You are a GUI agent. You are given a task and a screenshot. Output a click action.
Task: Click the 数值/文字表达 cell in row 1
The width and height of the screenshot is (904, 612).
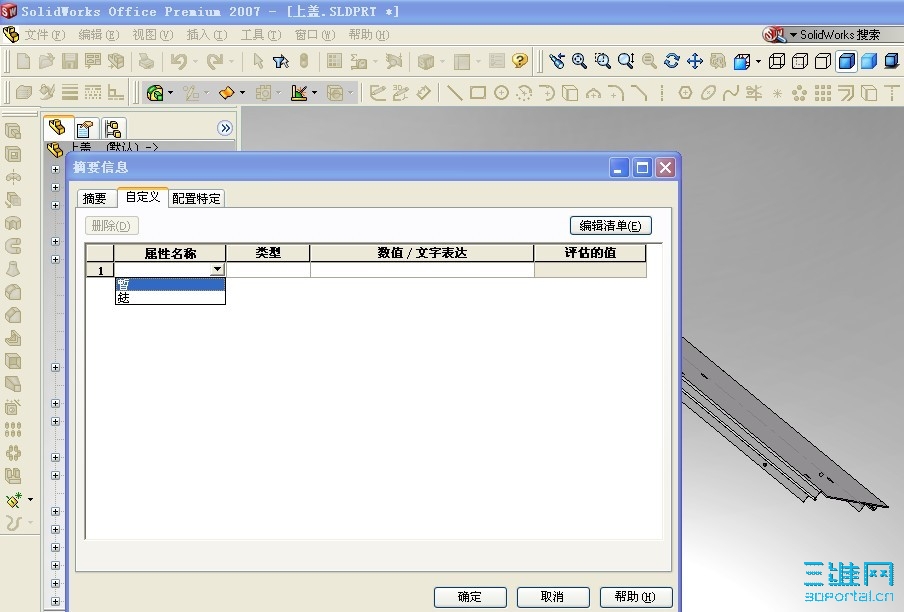point(422,270)
